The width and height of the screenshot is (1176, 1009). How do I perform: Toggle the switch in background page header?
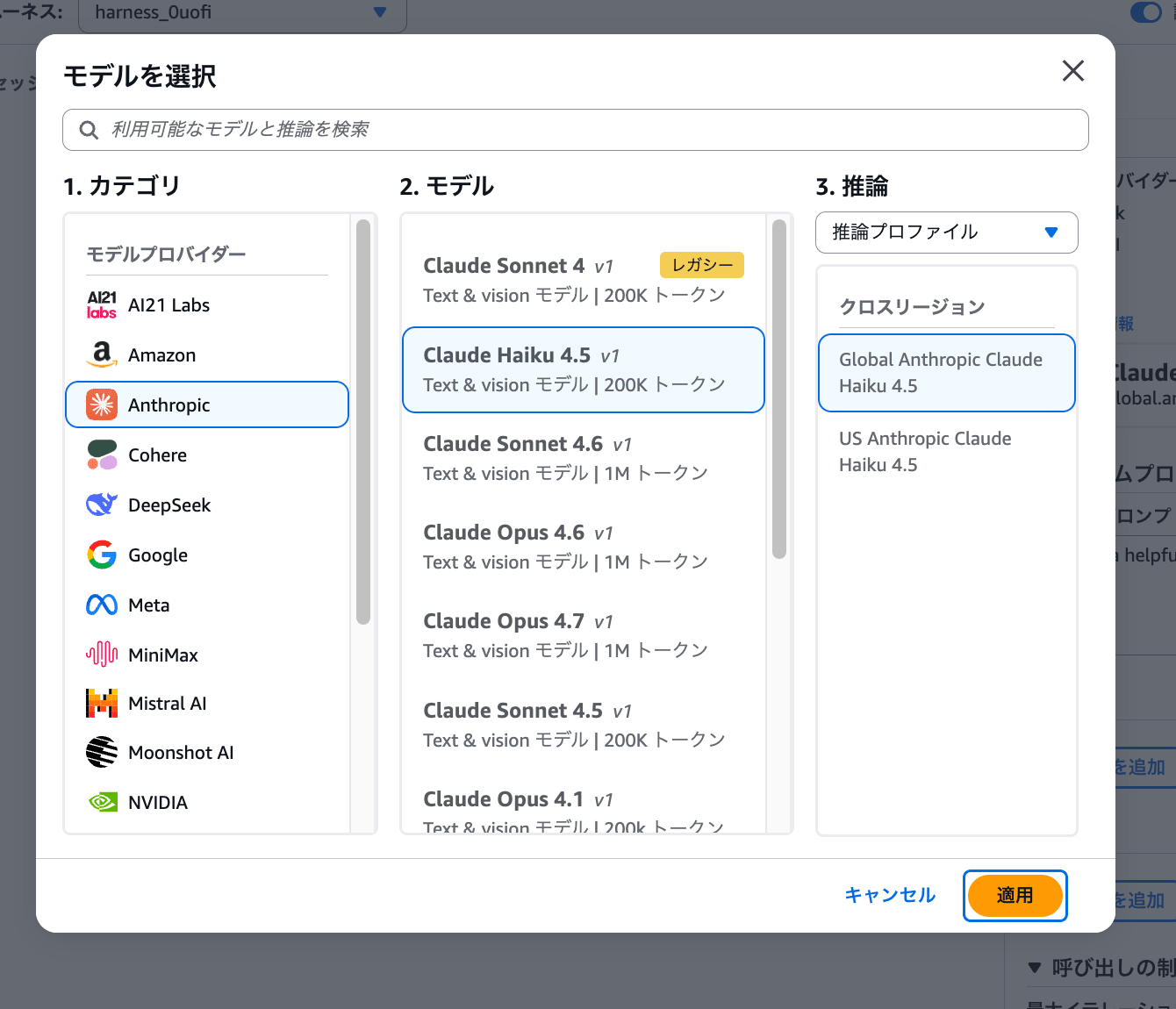(x=1146, y=11)
